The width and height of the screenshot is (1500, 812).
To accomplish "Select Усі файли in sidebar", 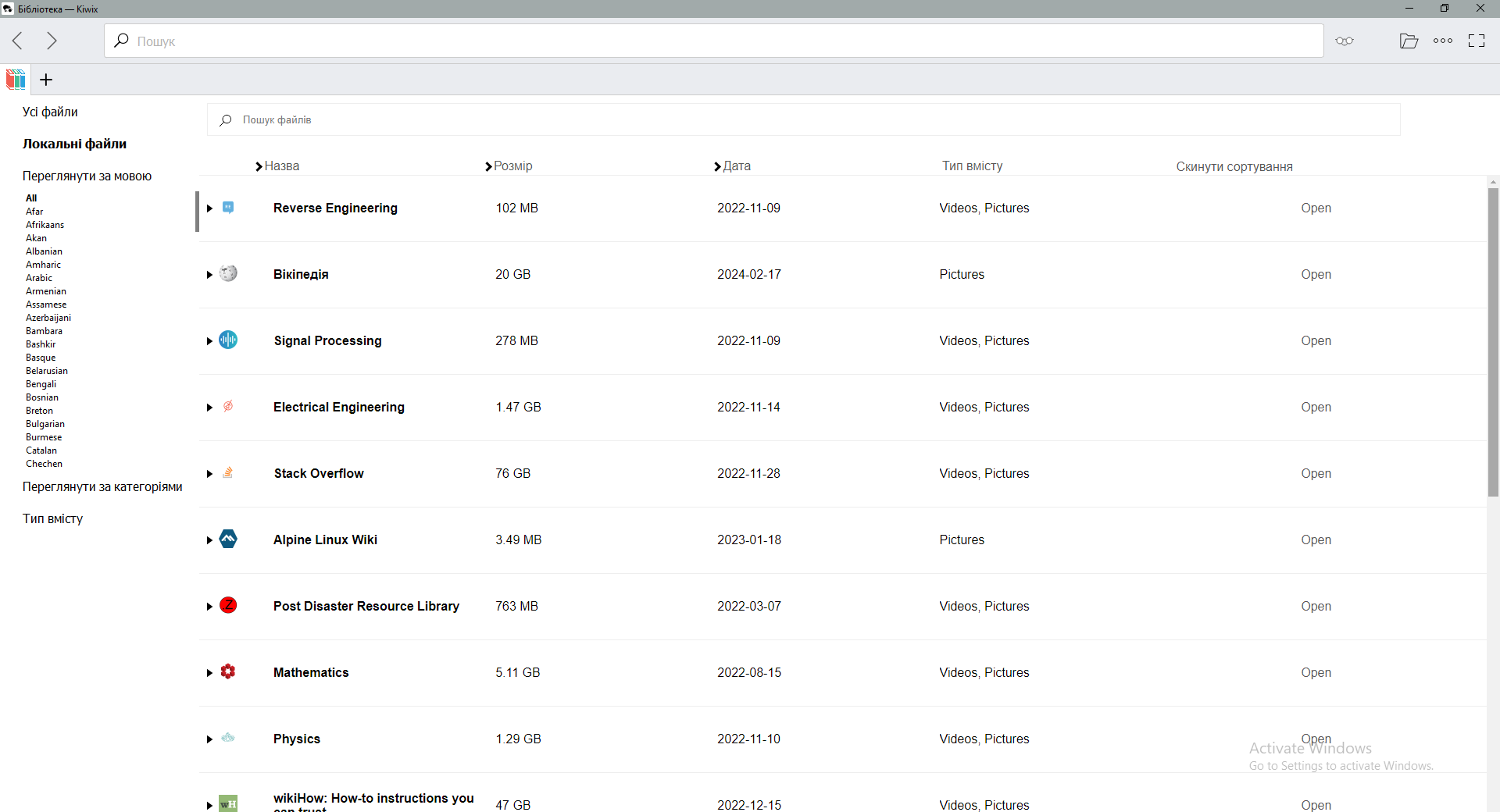I will pyautogui.click(x=50, y=112).
